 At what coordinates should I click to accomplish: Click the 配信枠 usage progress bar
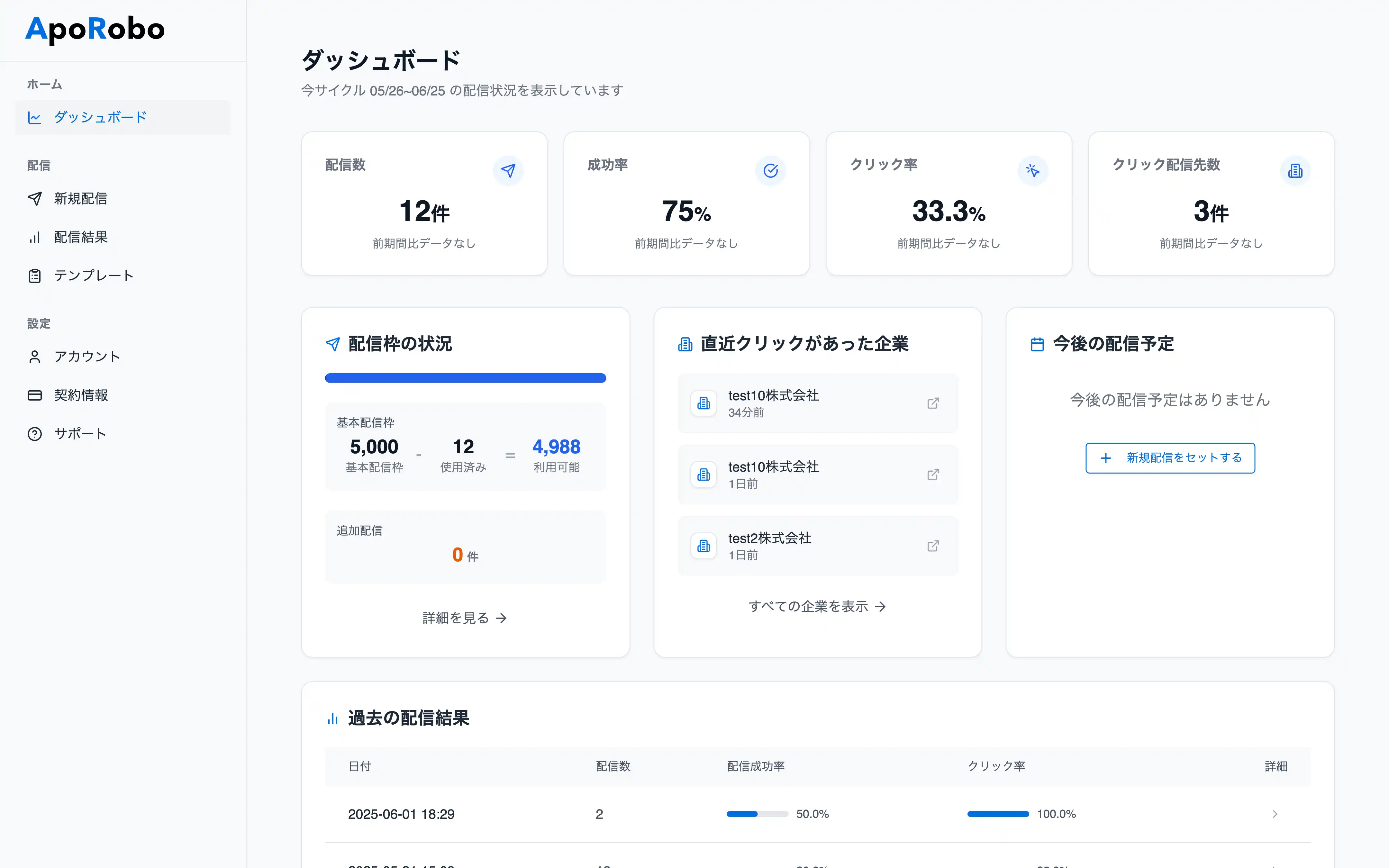coord(465,378)
